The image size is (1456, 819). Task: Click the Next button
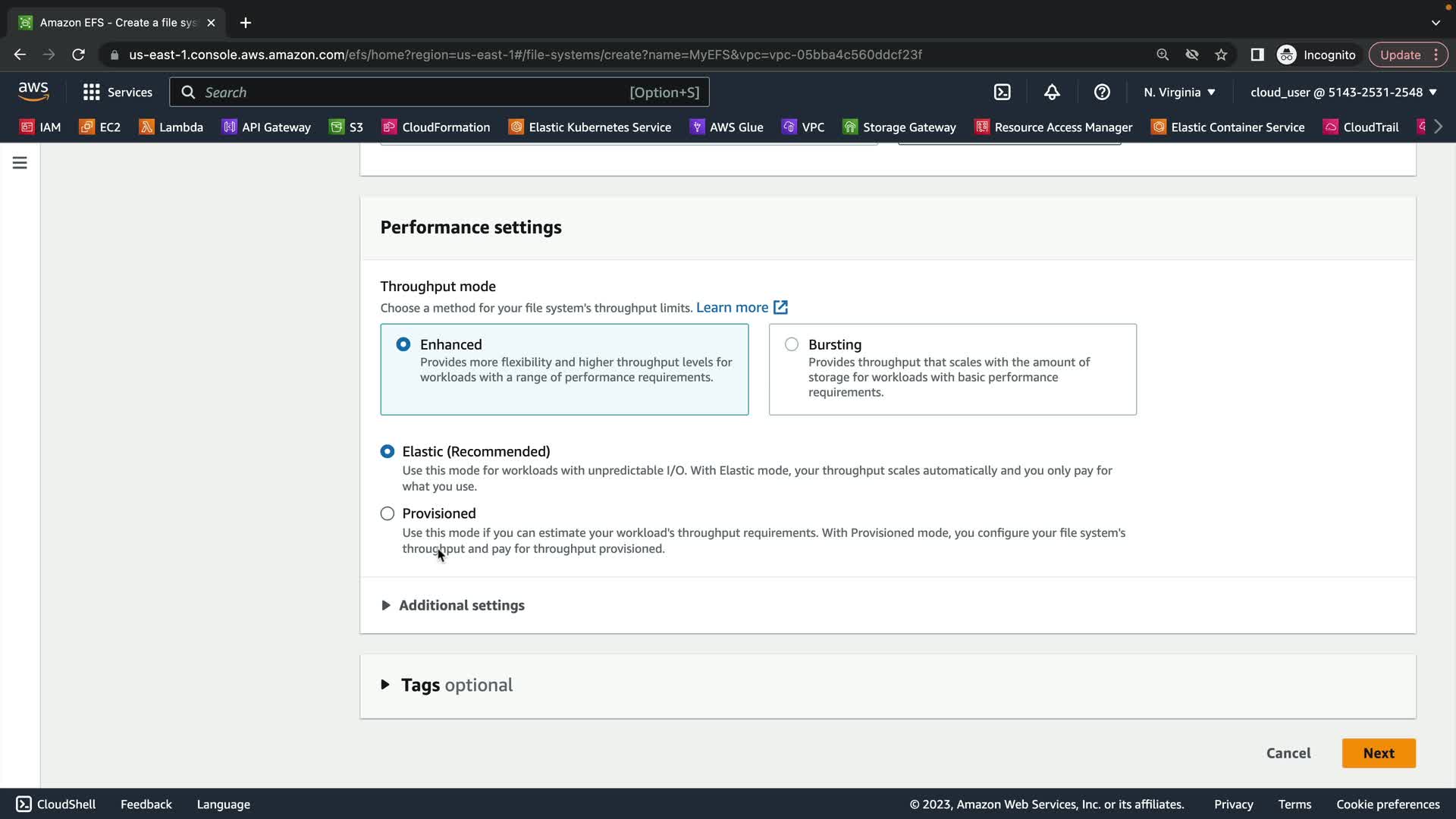1378,753
